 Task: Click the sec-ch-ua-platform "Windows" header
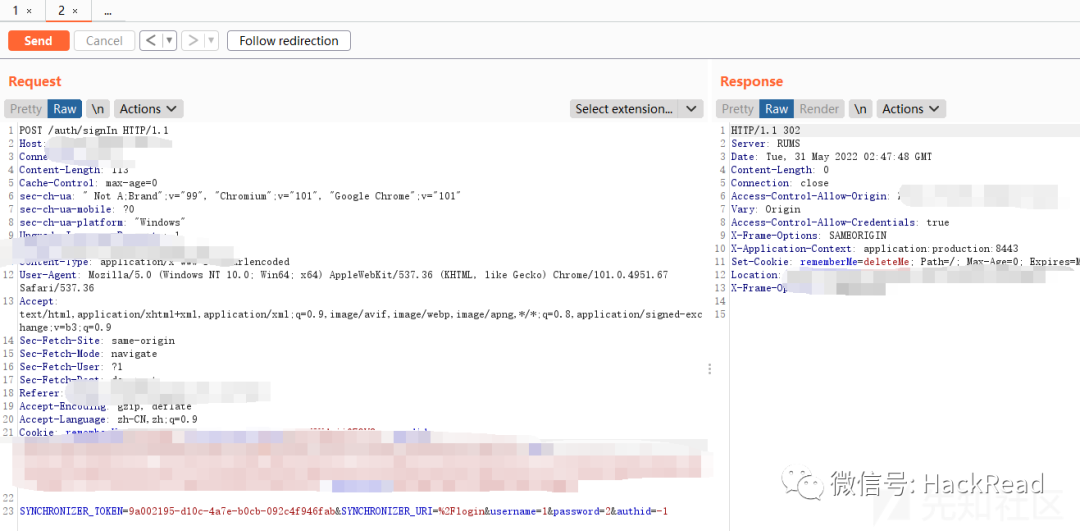(x=103, y=222)
